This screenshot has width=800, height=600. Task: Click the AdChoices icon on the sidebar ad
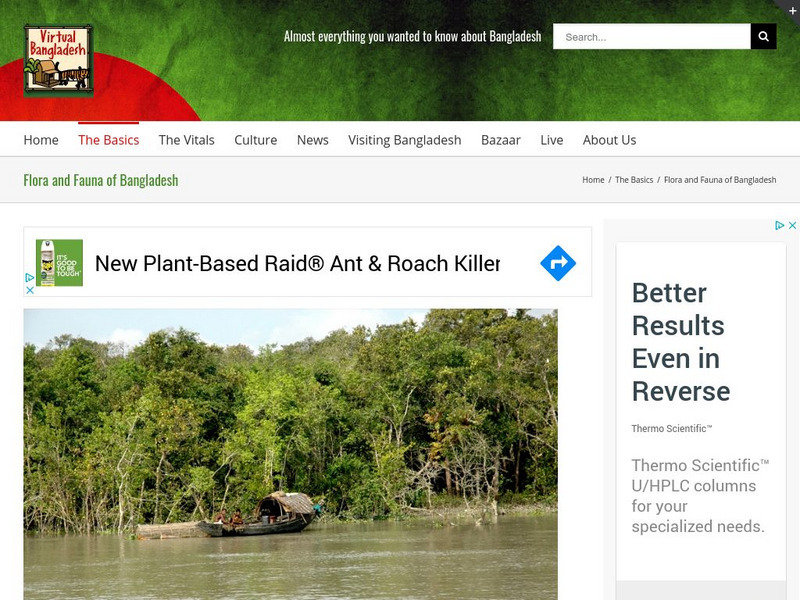[780, 225]
